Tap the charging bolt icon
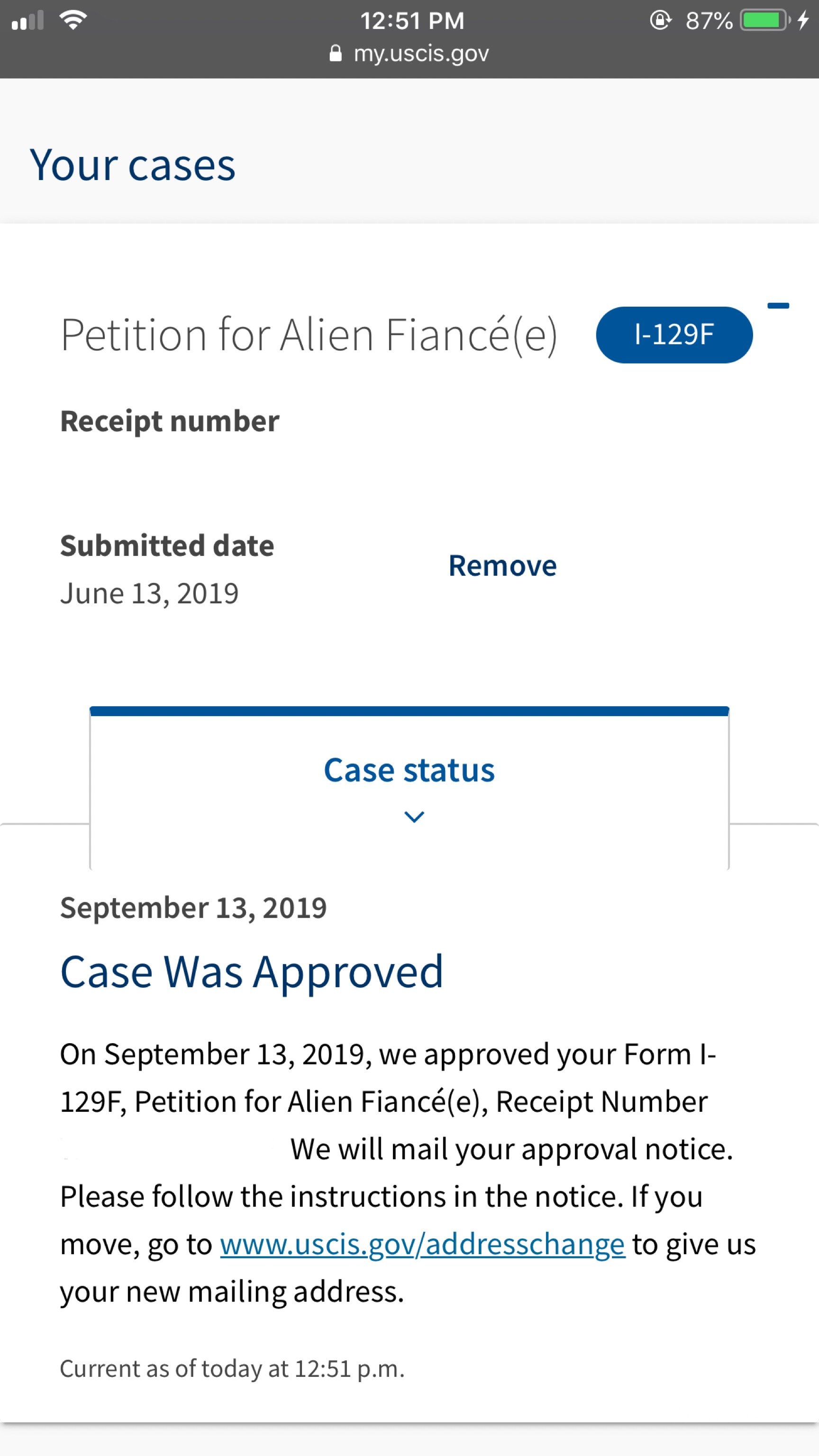This screenshot has width=819, height=1456. tap(802, 20)
